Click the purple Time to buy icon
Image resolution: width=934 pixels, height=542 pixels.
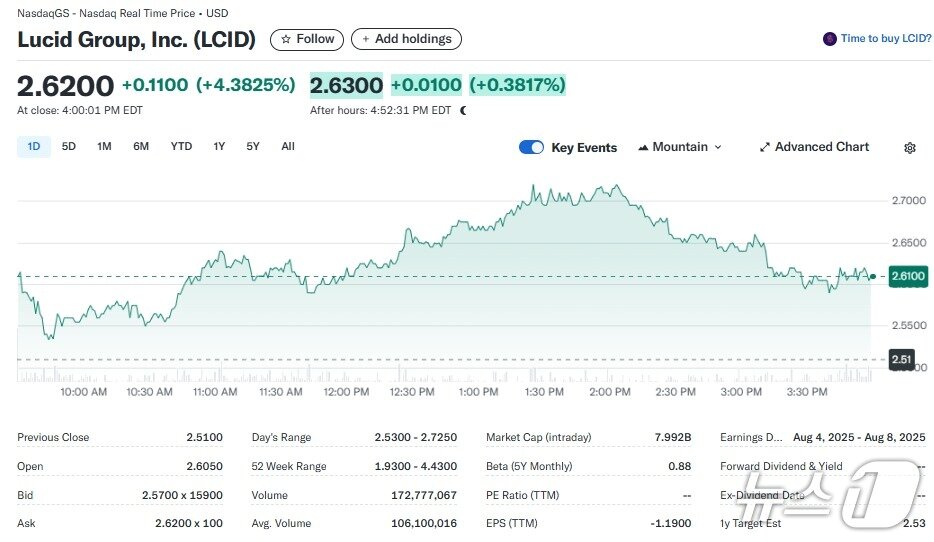[829, 39]
